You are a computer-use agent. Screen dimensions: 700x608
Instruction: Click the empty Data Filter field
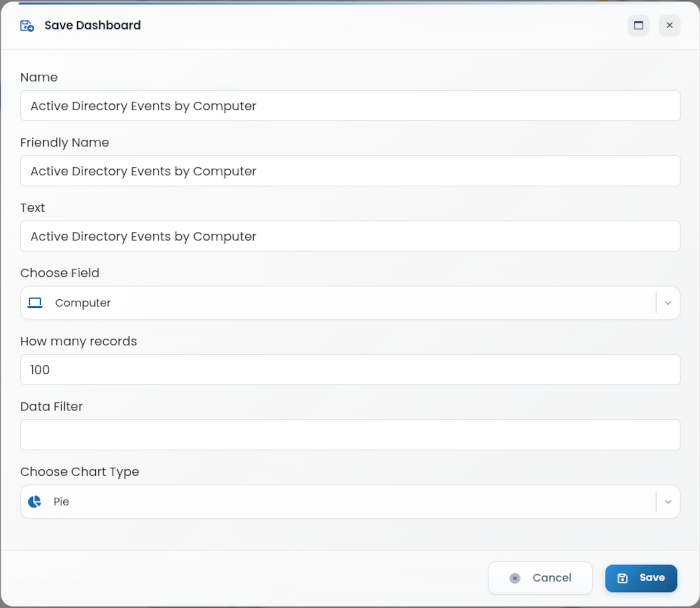coord(350,435)
